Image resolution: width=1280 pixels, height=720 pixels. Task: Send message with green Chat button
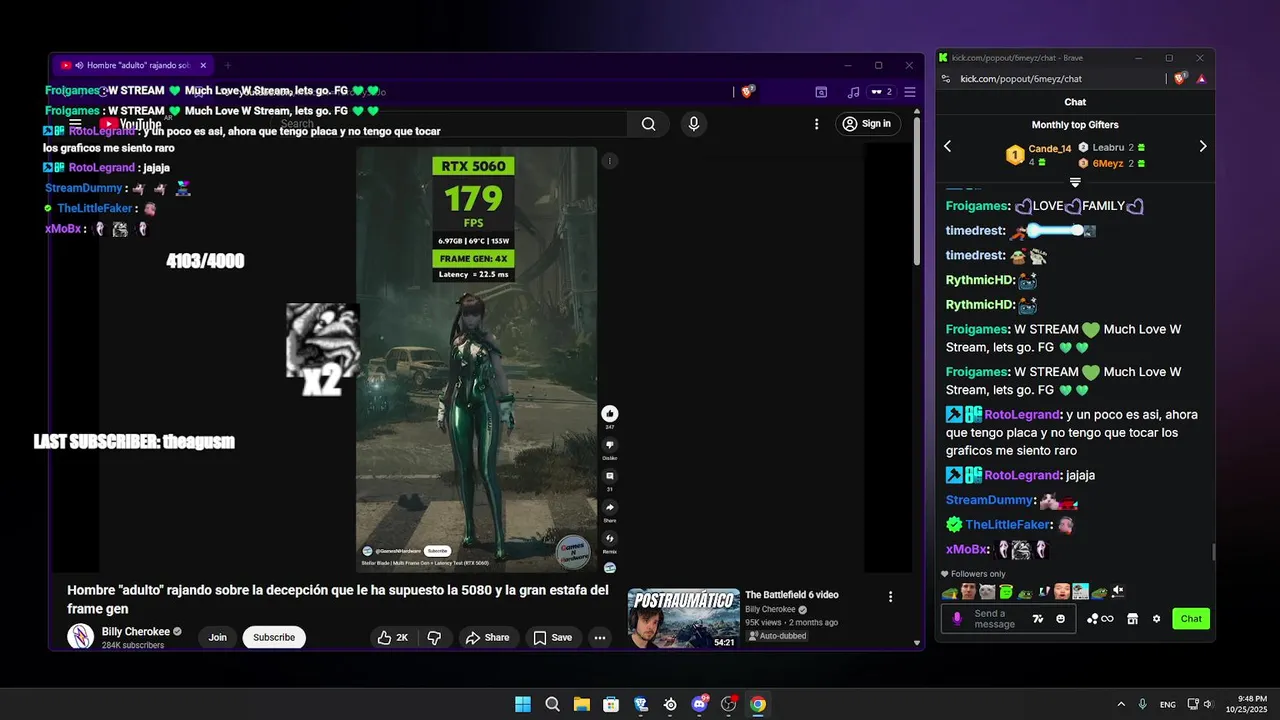click(1191, 619)
